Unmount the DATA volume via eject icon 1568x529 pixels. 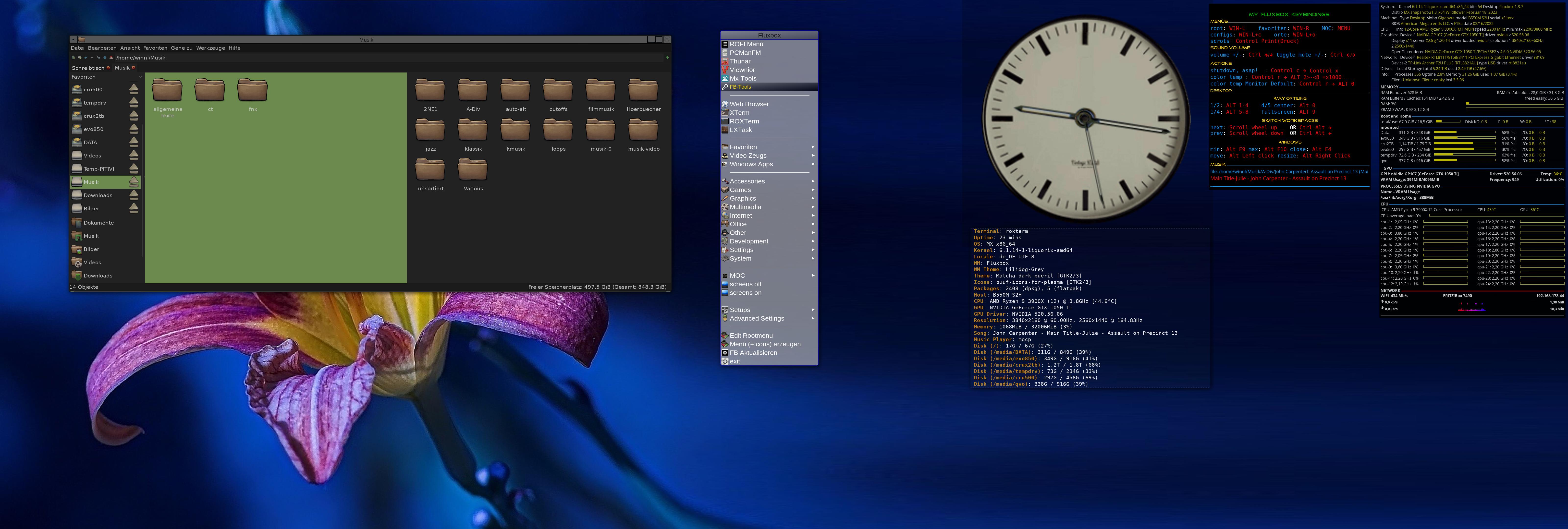134,143
